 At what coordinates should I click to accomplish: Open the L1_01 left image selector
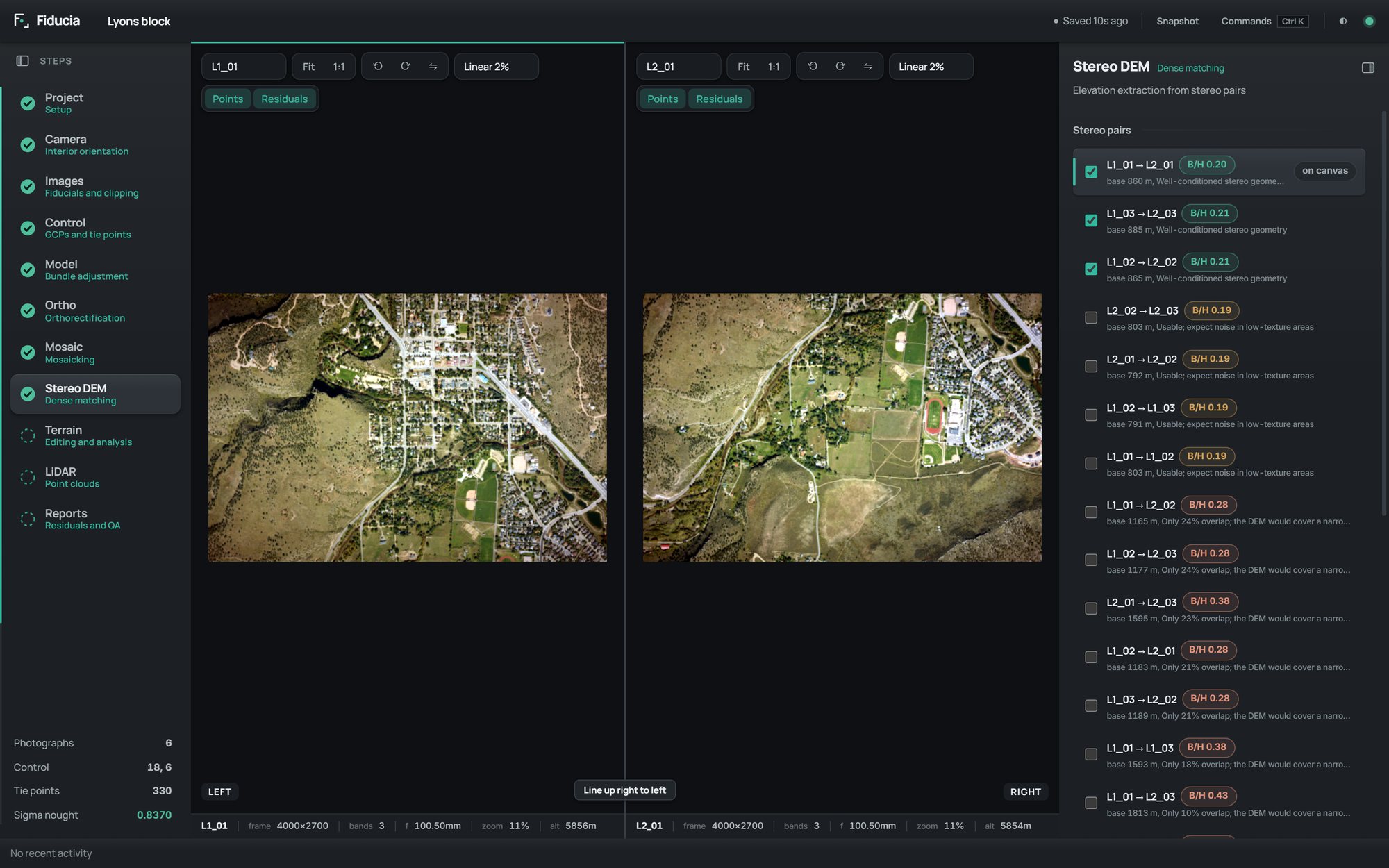244,67
